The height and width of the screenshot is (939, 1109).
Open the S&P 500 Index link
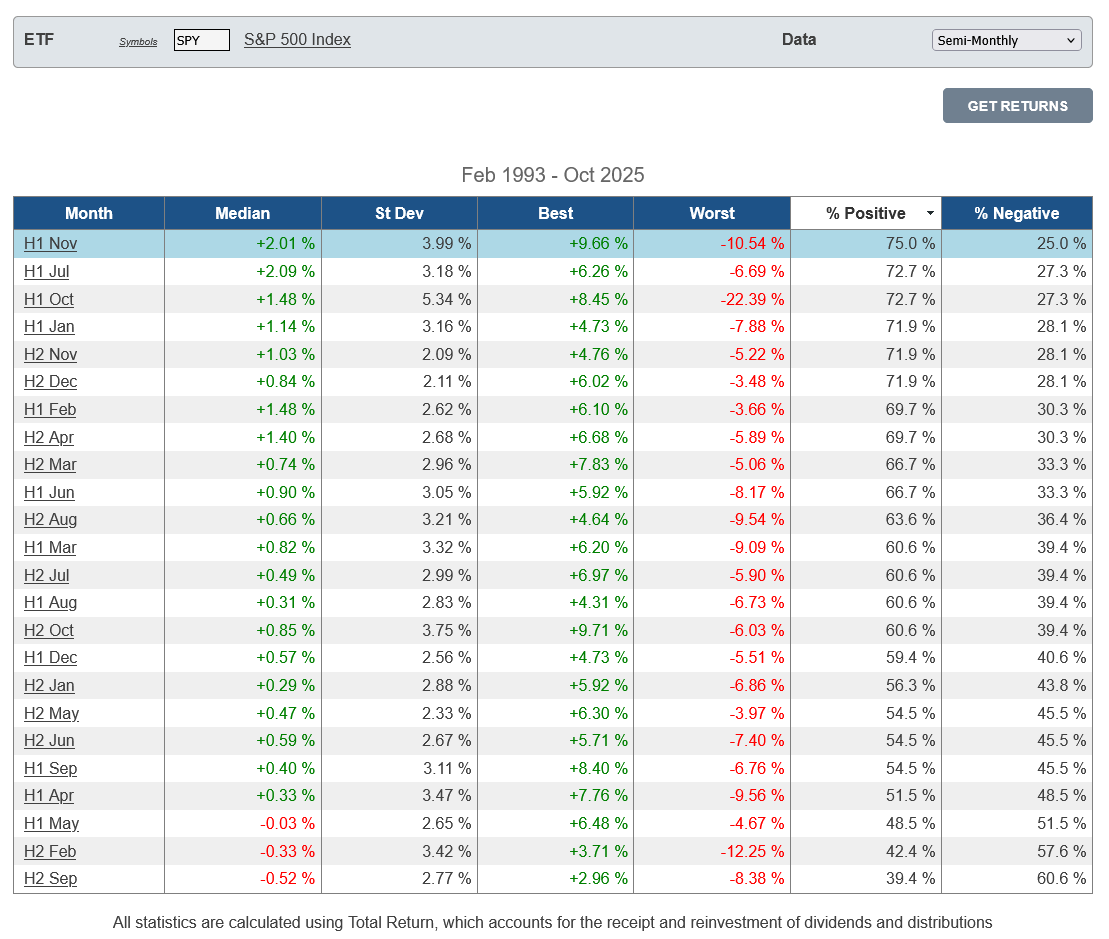click(297, 40)
